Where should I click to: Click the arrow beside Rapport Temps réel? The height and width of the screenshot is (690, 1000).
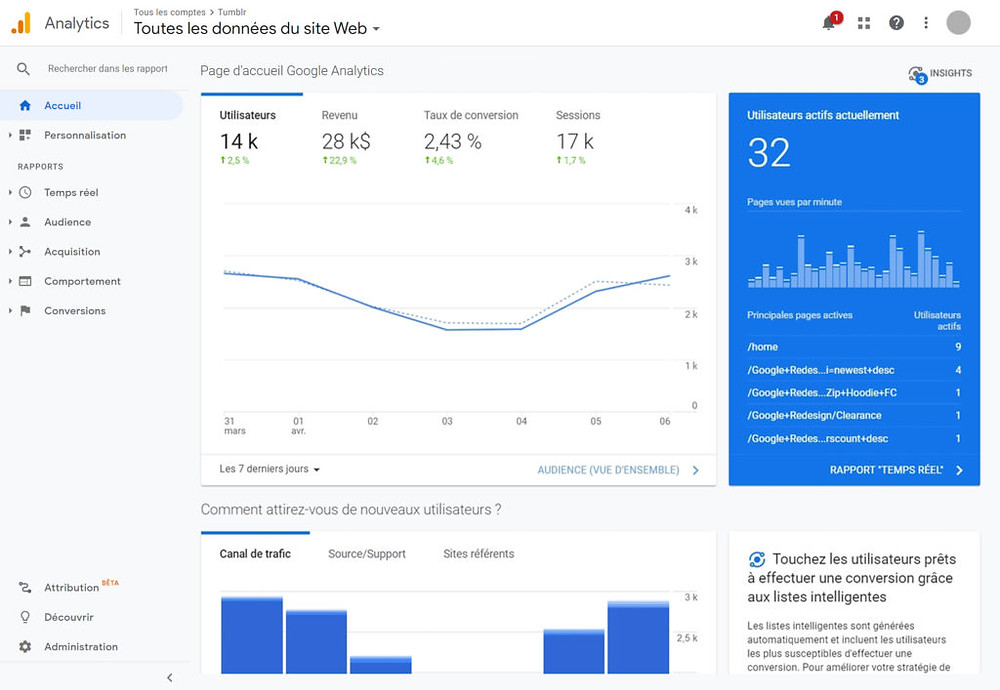[959, 470]
